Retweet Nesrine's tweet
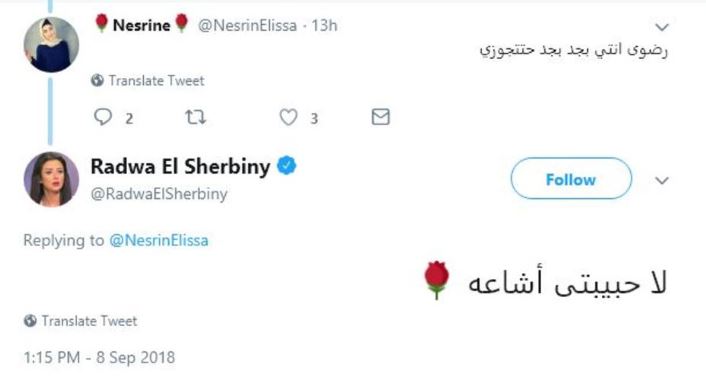 (195, 117)
